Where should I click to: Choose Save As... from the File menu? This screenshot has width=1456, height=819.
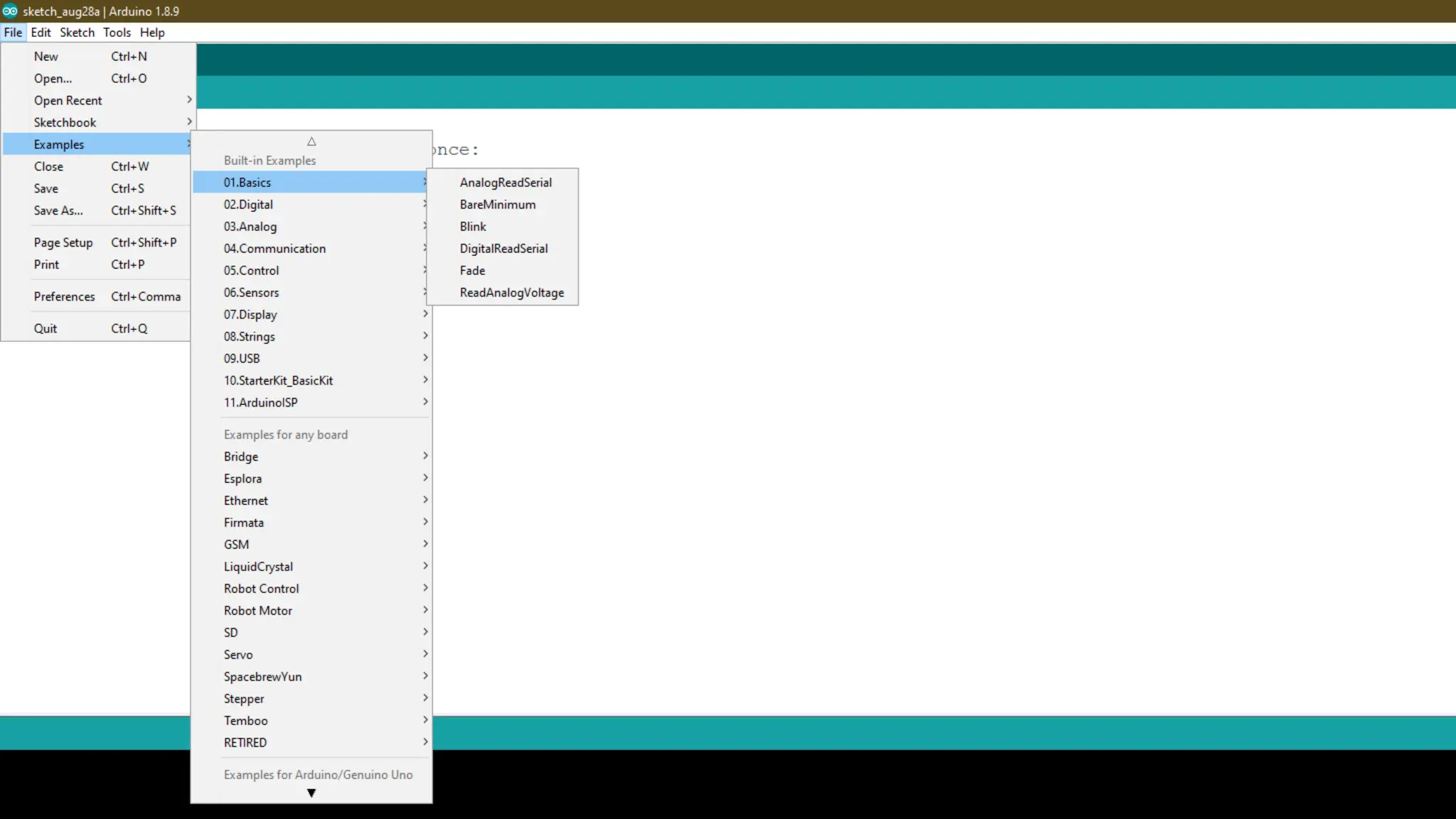(58, 210)
